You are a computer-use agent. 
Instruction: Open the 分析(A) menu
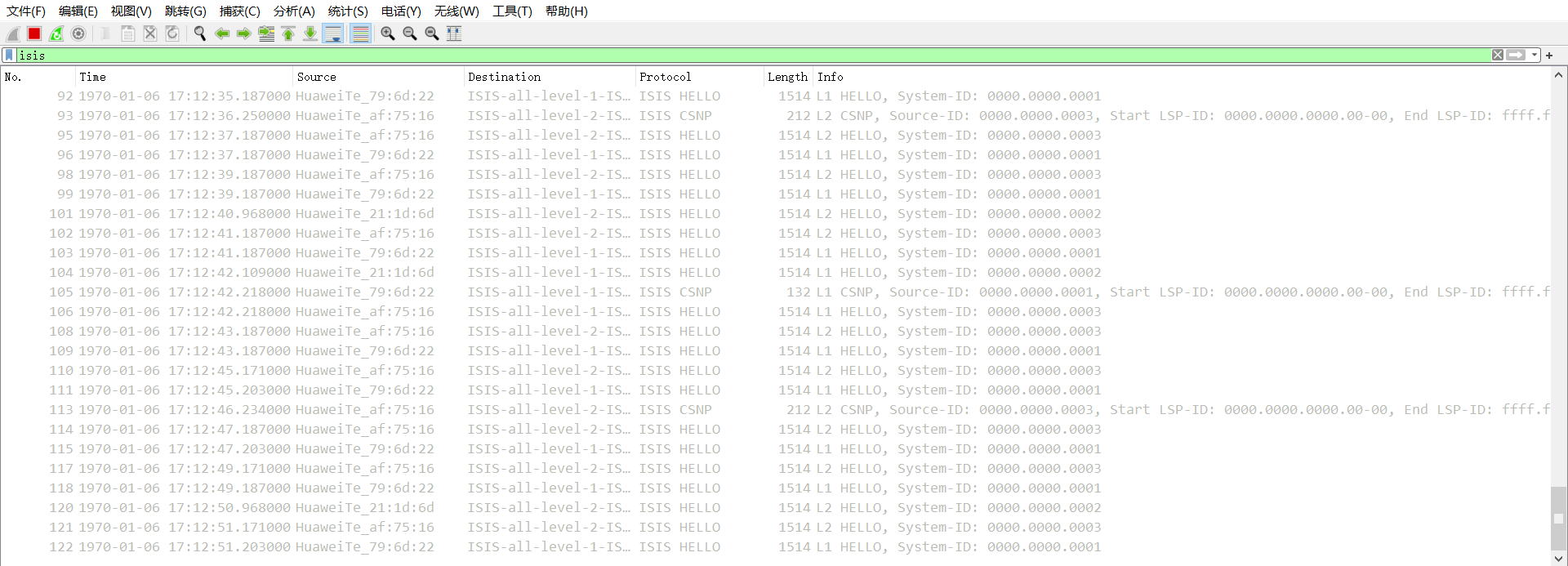tap(294, 11)
